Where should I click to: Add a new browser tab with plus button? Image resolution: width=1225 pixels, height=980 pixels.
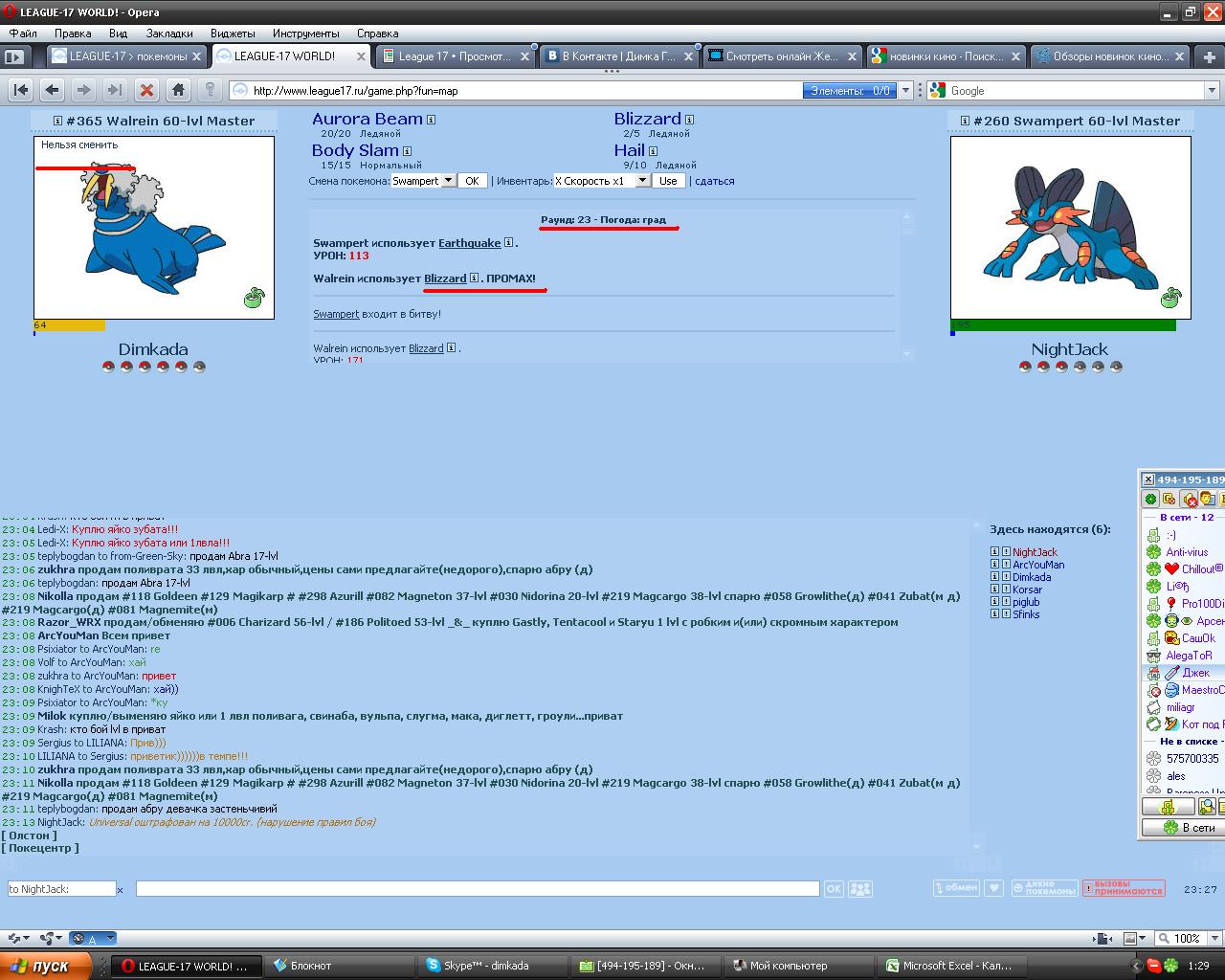1210,56
